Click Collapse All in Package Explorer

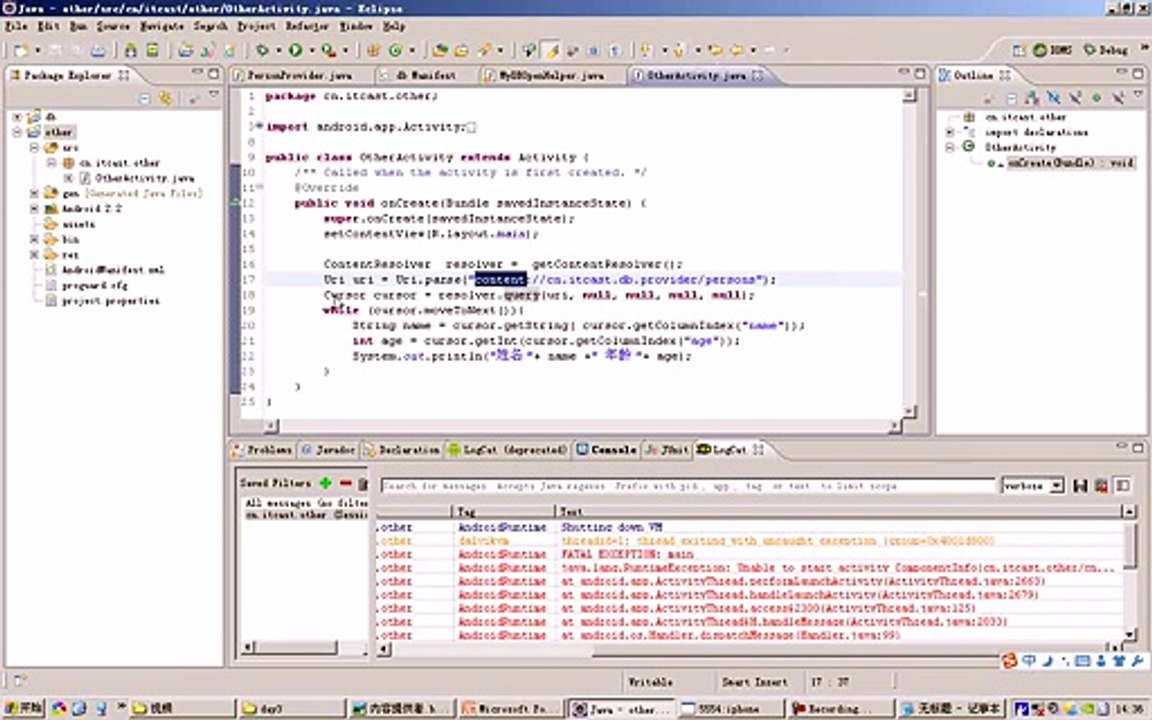[145, 98]
